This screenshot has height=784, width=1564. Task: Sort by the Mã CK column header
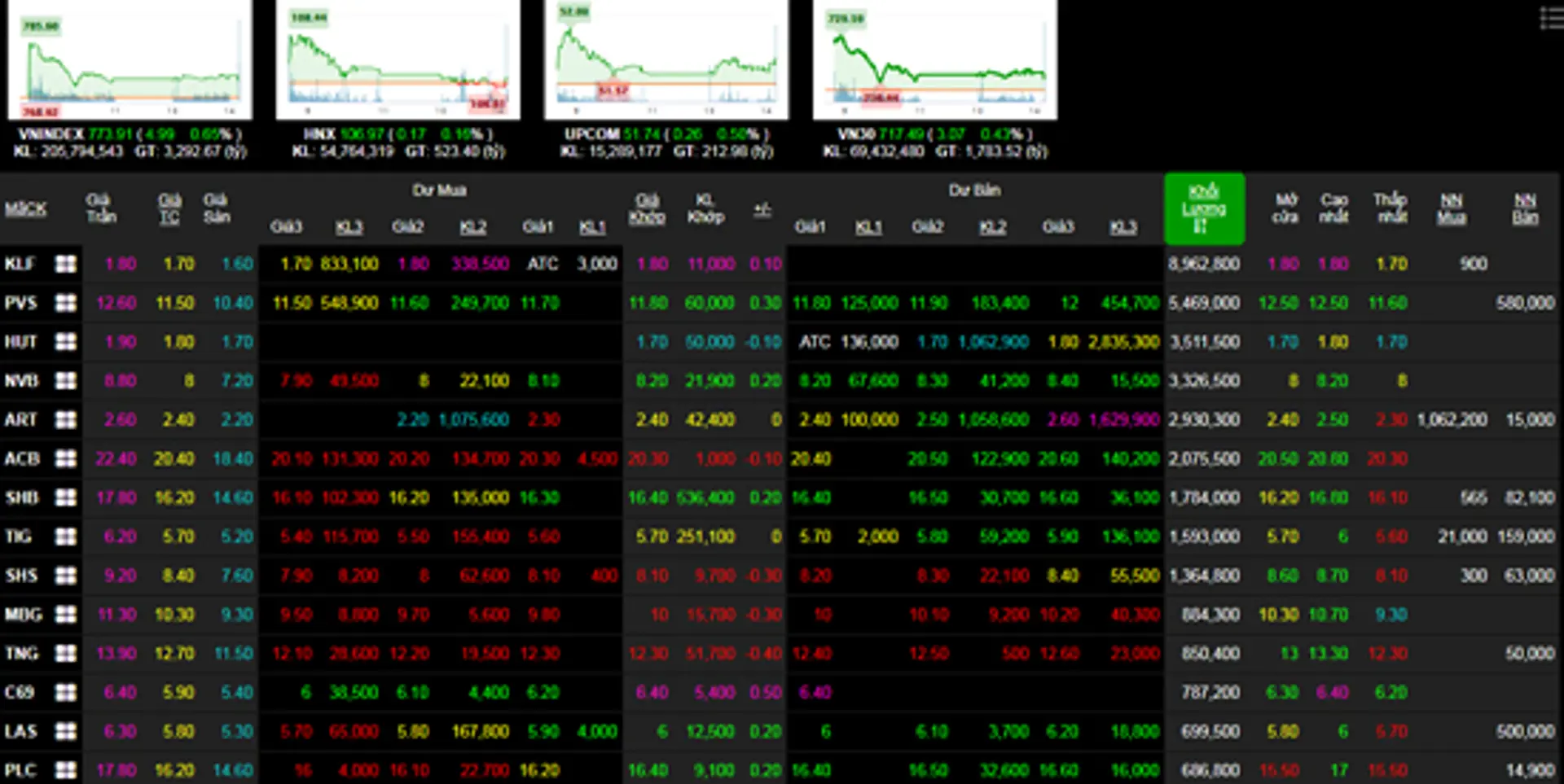[26, 209]
